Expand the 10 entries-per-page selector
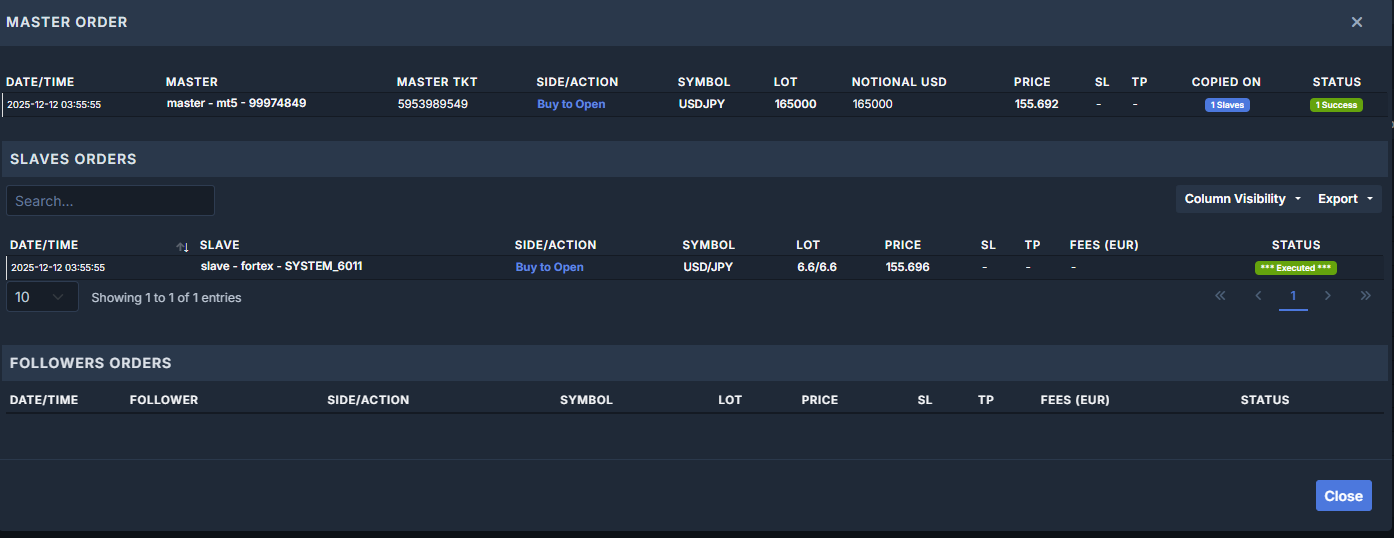 pos(42,297)
